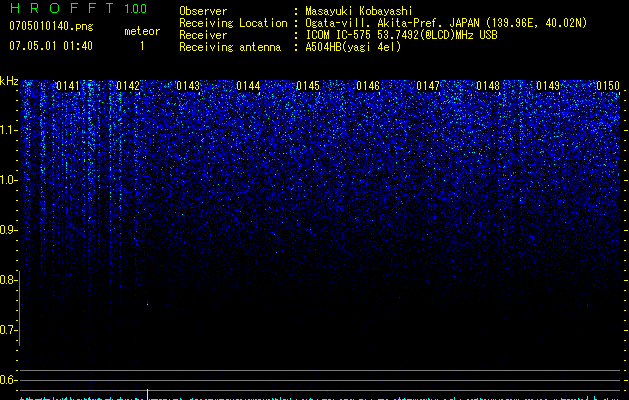Click the HROFFT 1.0.0 title text
Image resolution: width=629 pixels, height=400 pixels.
[x=78, y=8]
